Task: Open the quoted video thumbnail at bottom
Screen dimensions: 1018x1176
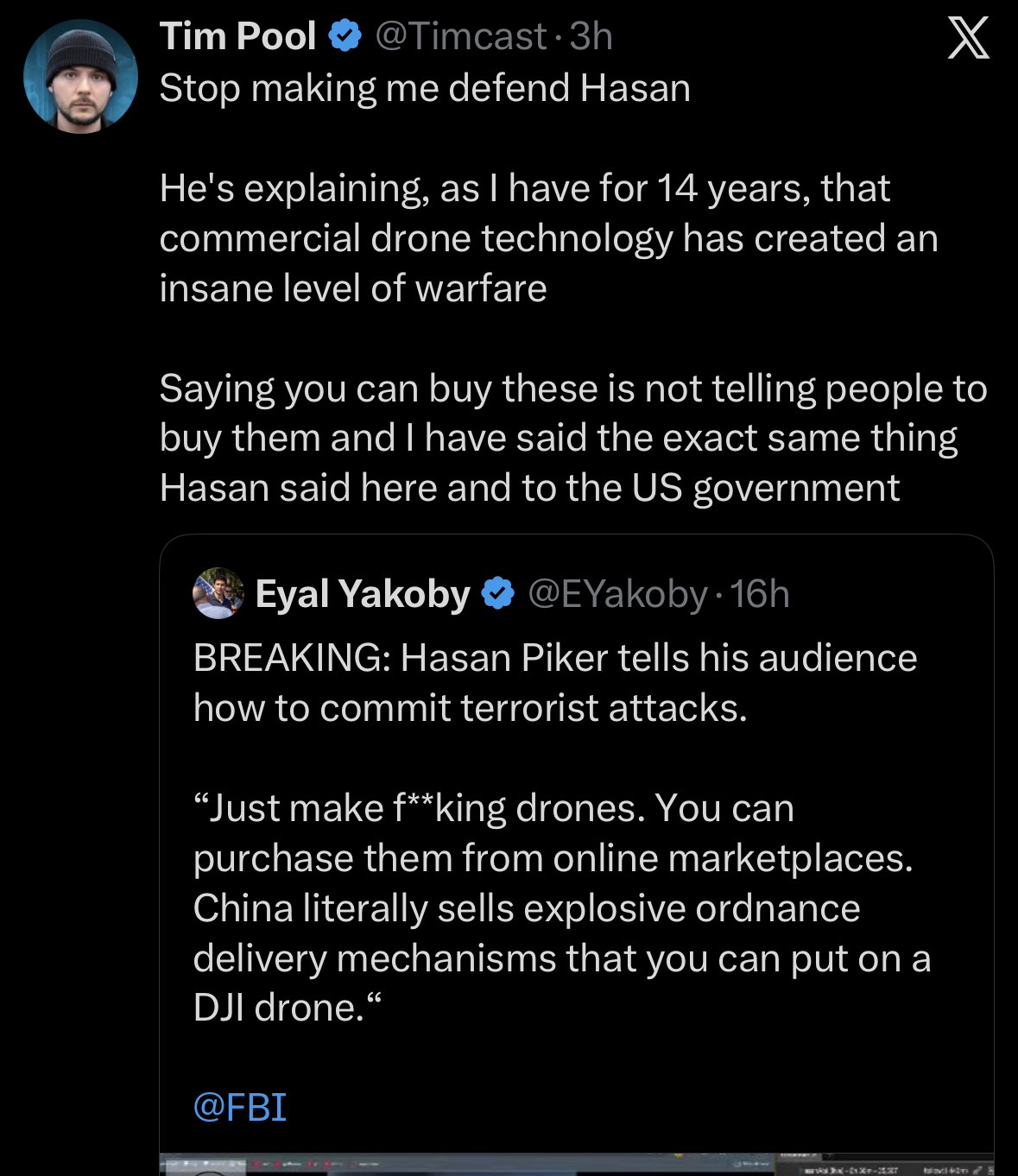Action: pos(576,1164)
